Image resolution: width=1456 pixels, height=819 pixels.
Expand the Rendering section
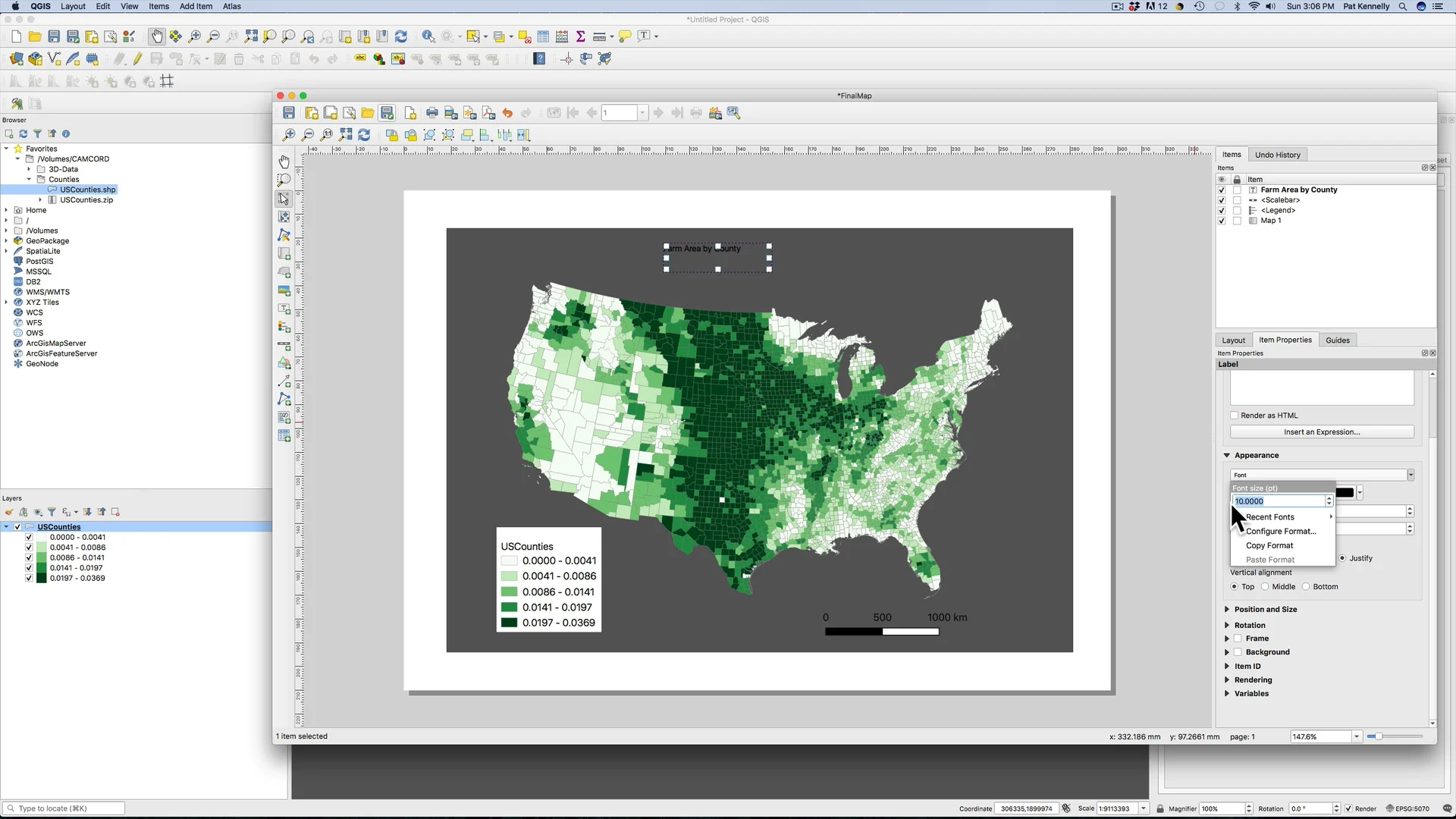[x=1227, y=680]
